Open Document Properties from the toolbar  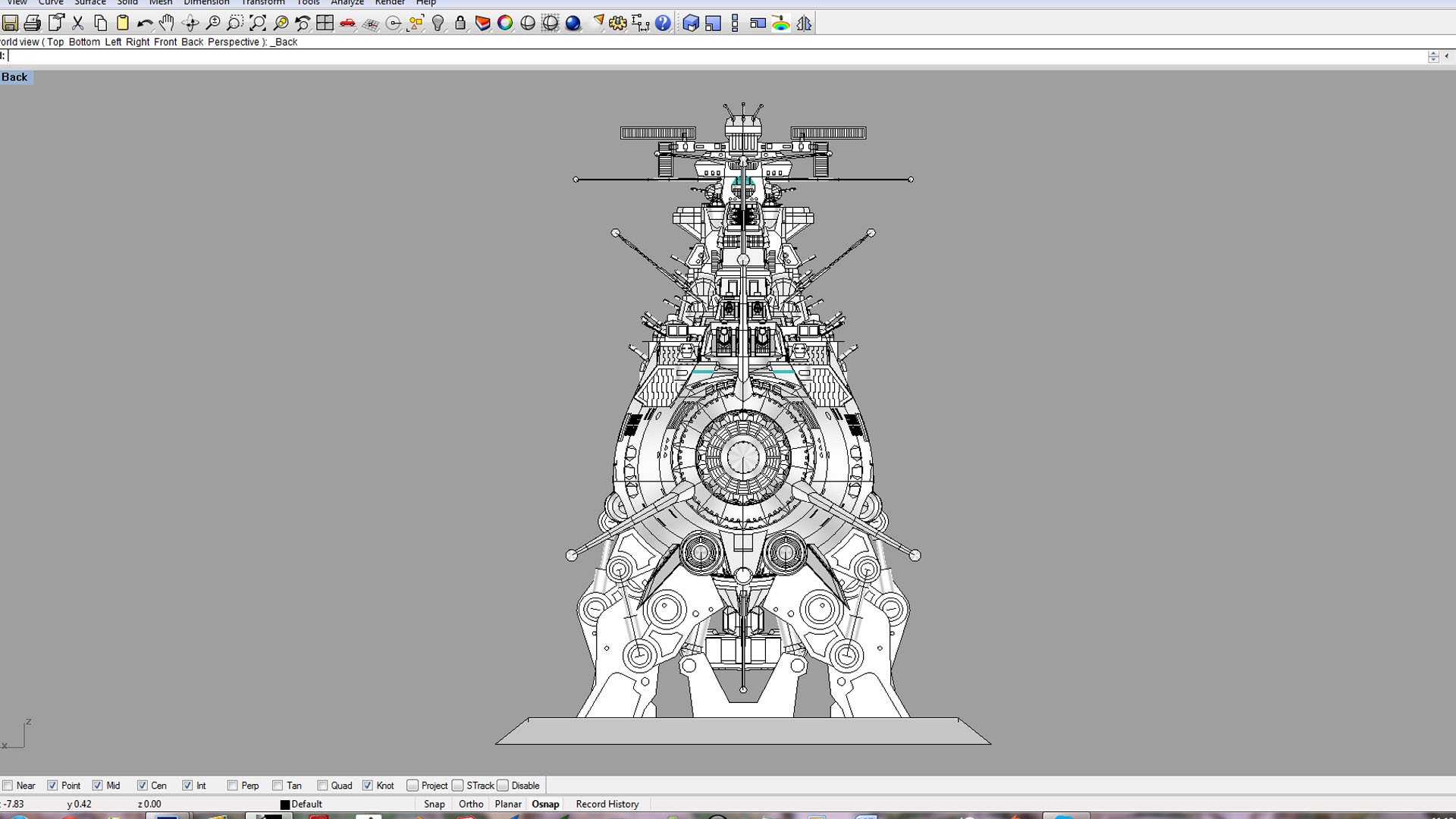point(55,24)
